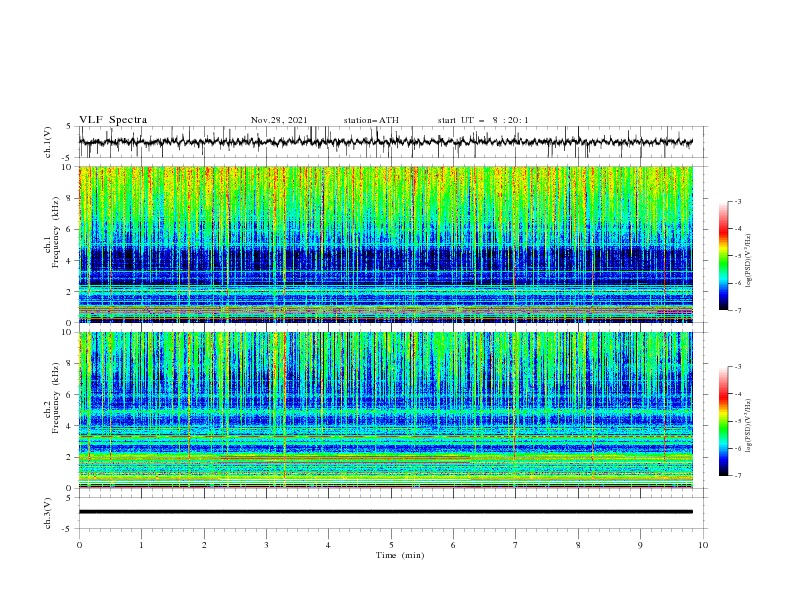Click the ch.2 spectrogram plot
The height and width of the screenshot is (612, 792).
pyautogui.click(x=385, y=410)
